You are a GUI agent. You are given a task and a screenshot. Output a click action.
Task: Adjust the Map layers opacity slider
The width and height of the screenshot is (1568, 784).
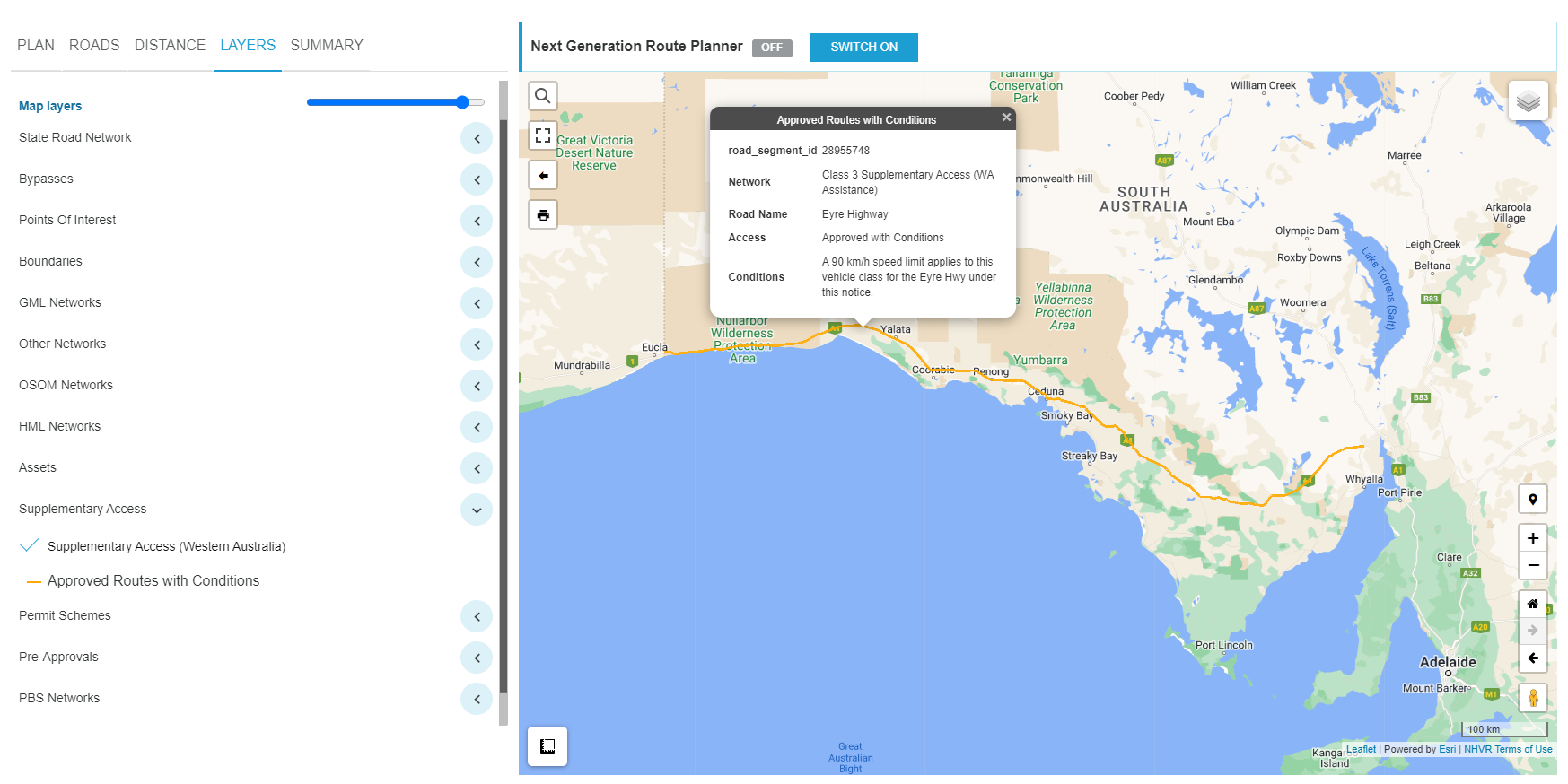point(462,102)
